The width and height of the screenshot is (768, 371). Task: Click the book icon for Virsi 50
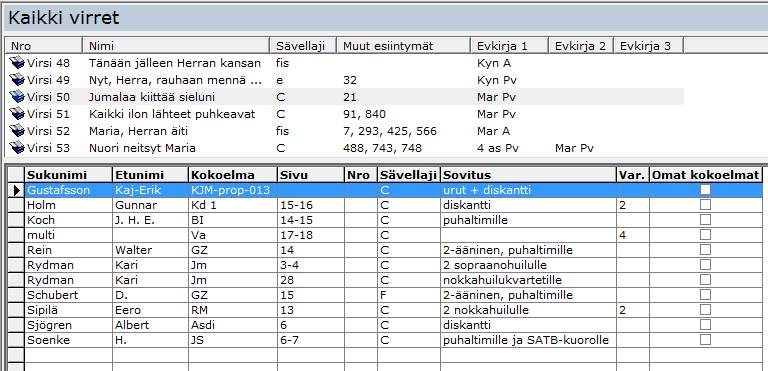pyautogui.click(x=17, y=97)
